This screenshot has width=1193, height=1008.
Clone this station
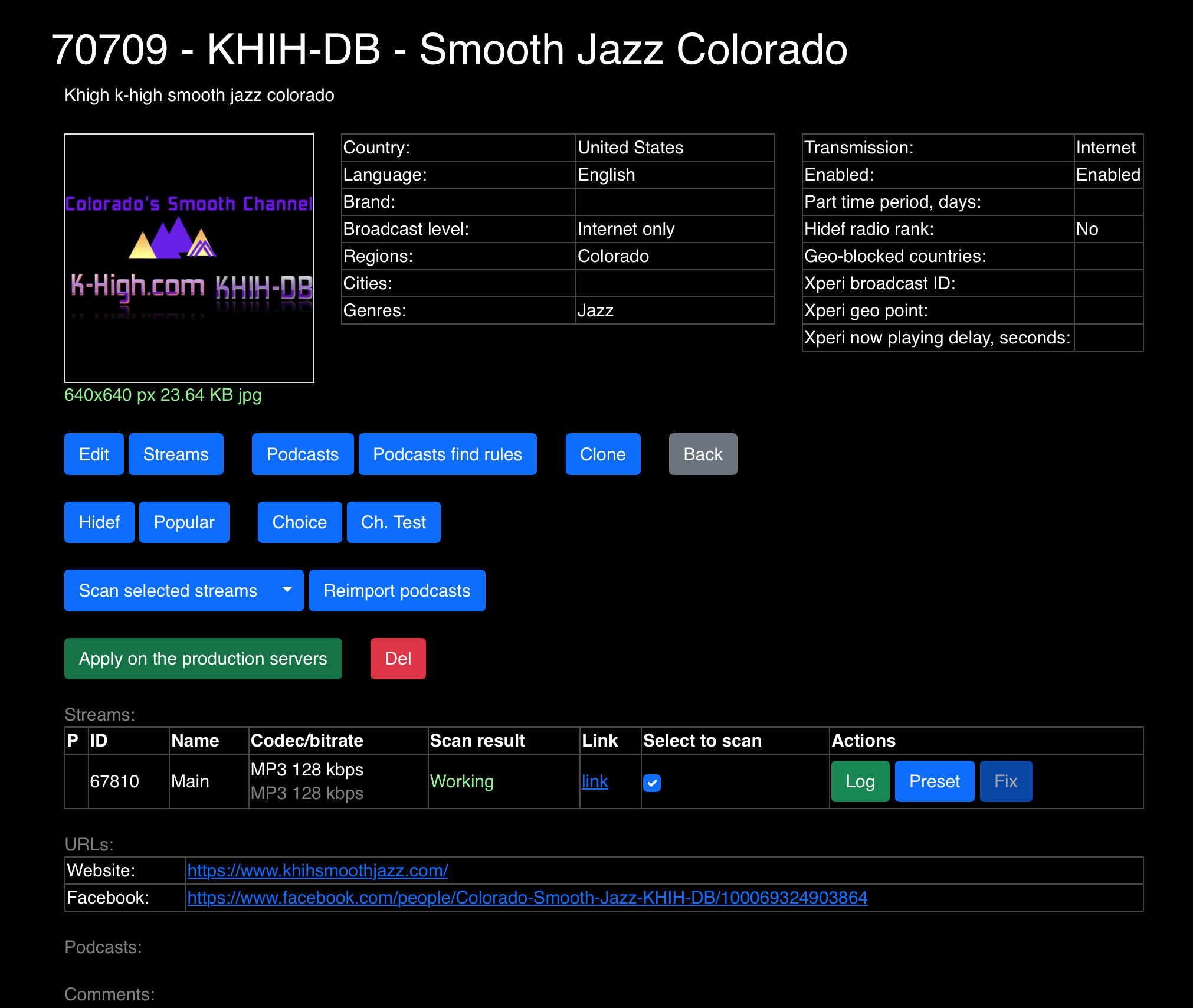(602, 454)
